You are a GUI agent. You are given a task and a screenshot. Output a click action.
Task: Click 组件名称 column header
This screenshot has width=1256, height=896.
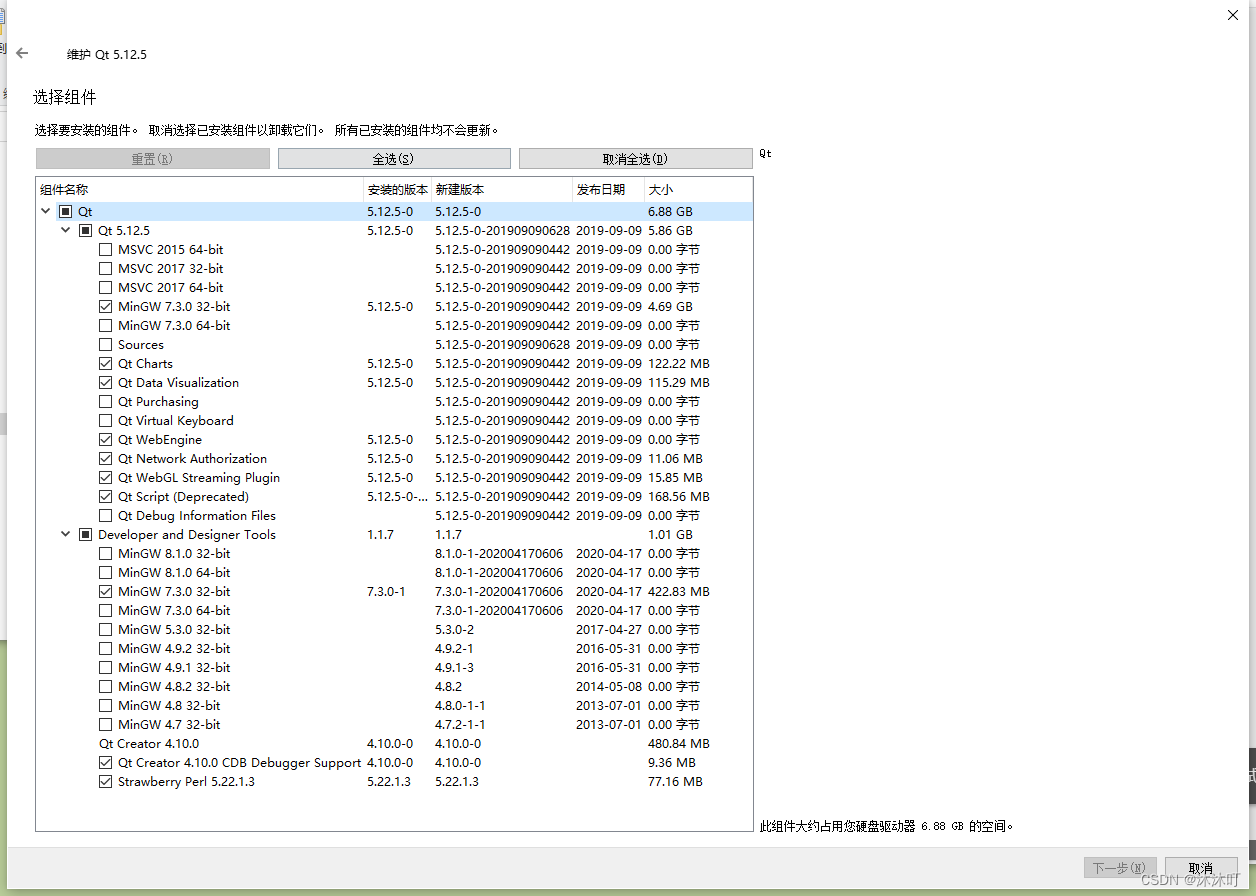pyautogui.click(x=200, y=190)
